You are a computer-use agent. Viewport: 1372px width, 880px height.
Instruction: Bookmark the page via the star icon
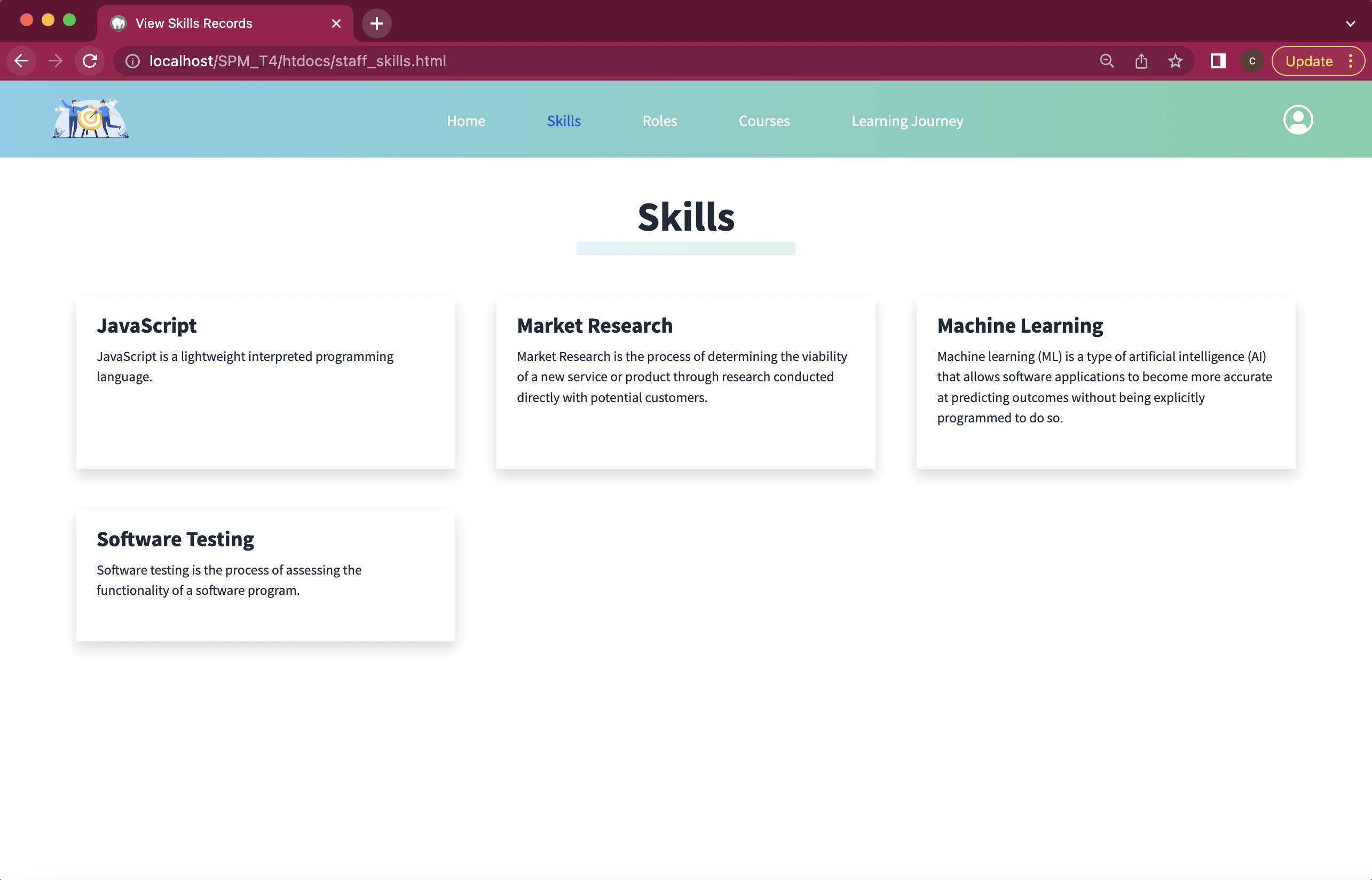point(1176,60)
